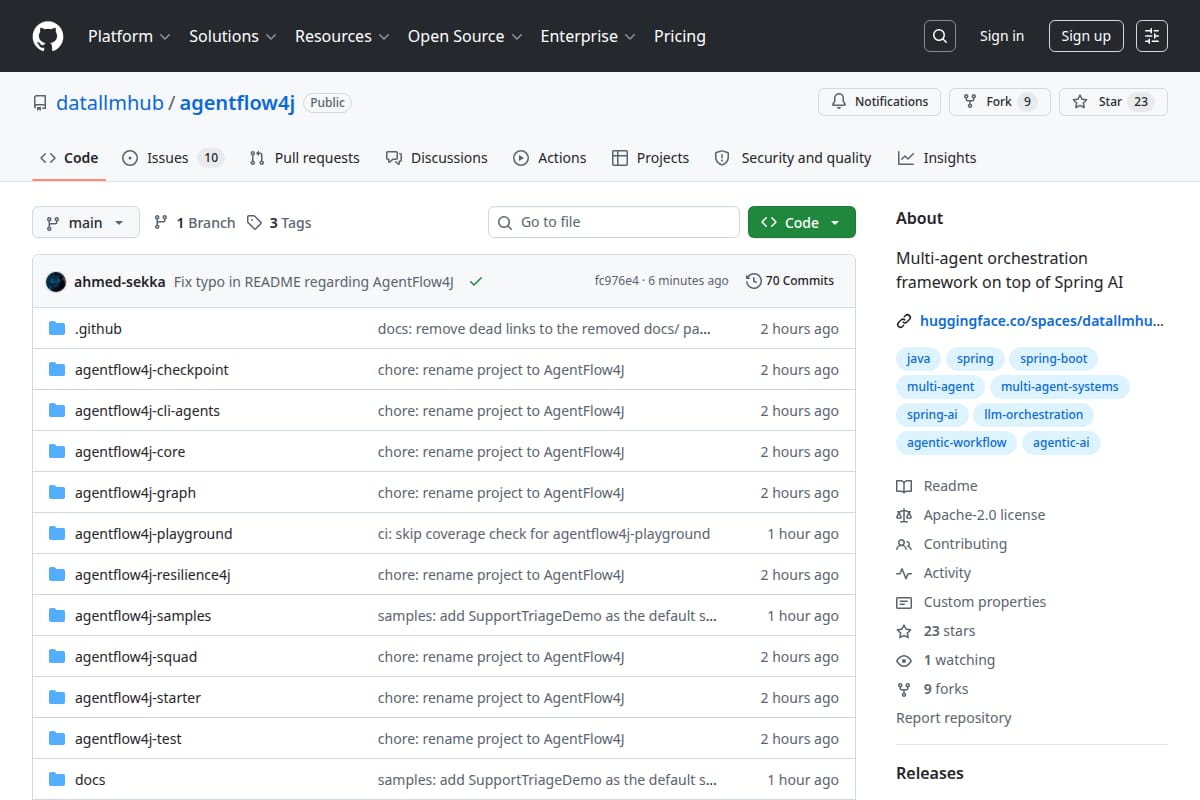Click the eye icon next to 1 watching
The image size is (1200, 800).
[x=904, y=660]
